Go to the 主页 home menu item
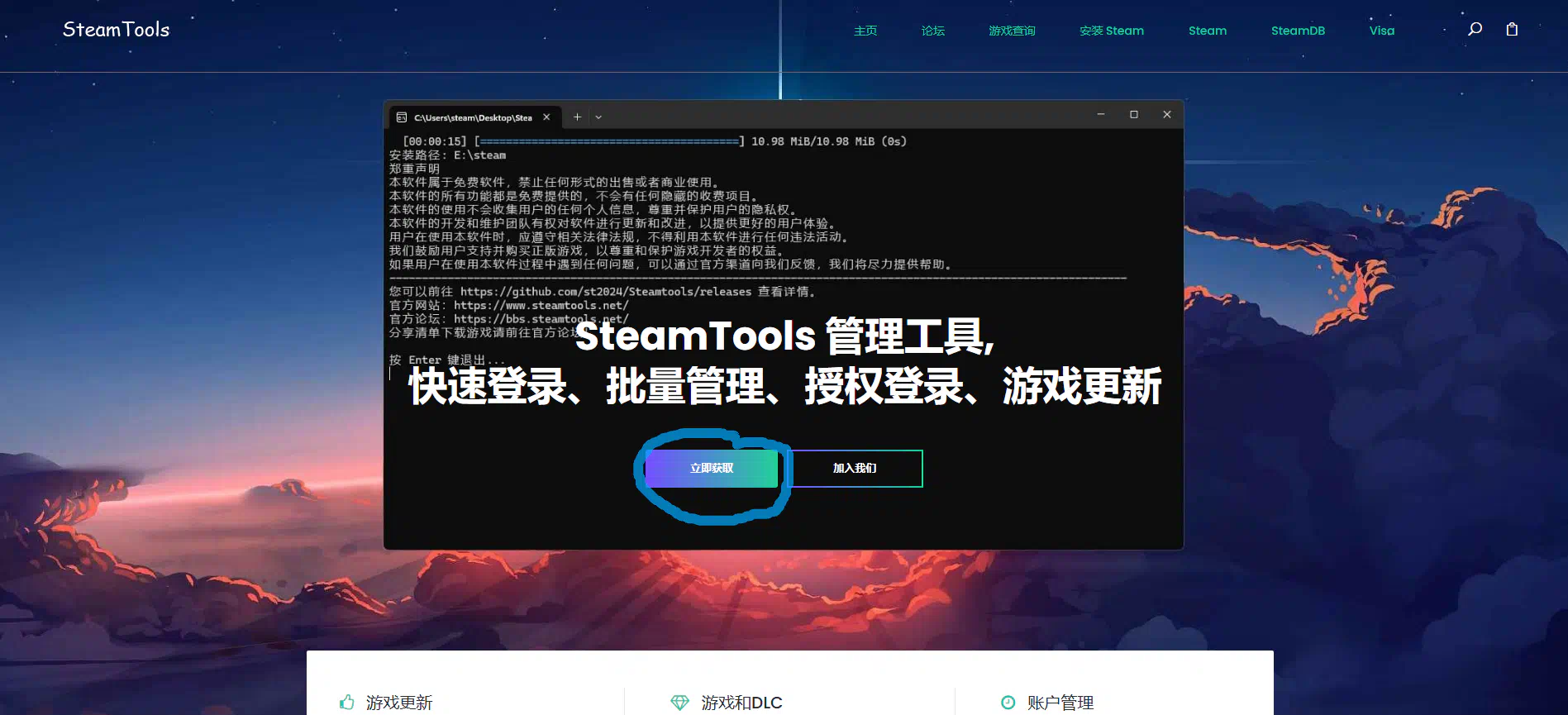1568x715 pixels. (x=865, y=31)
